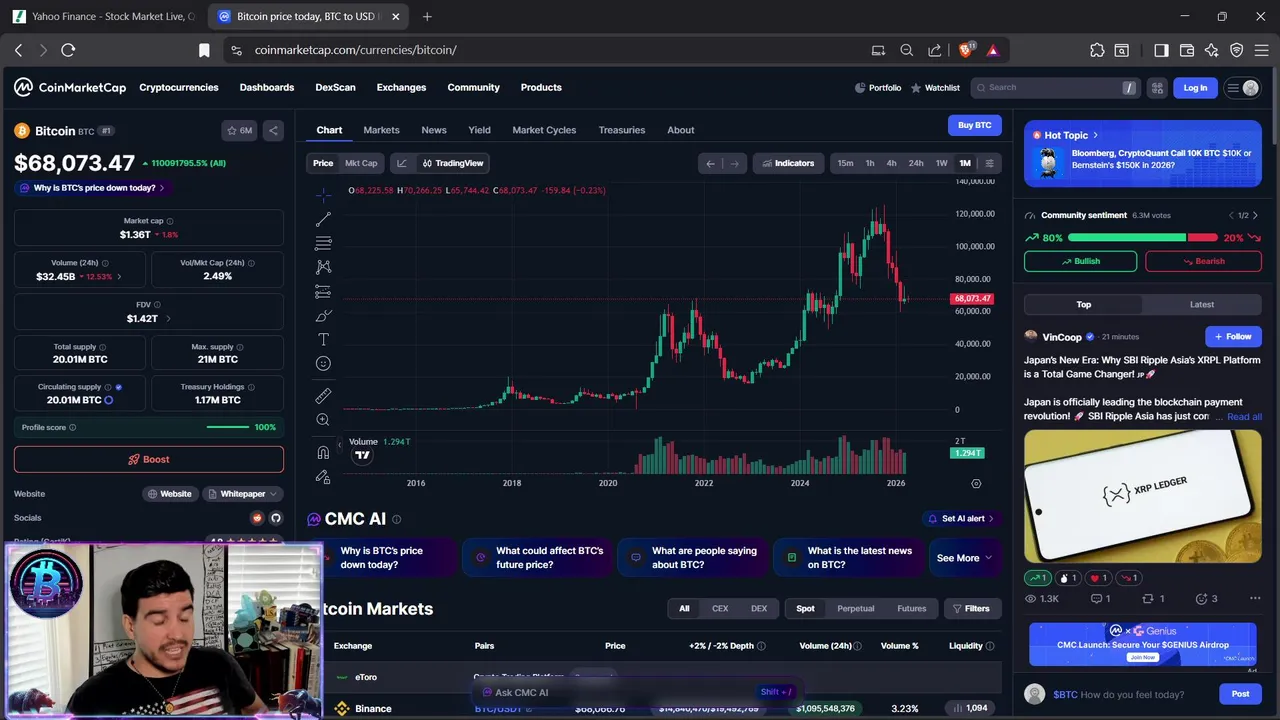The image size is (1280, 720).
Task: Open the Markets tab
Action: click(x=381, y=130)
